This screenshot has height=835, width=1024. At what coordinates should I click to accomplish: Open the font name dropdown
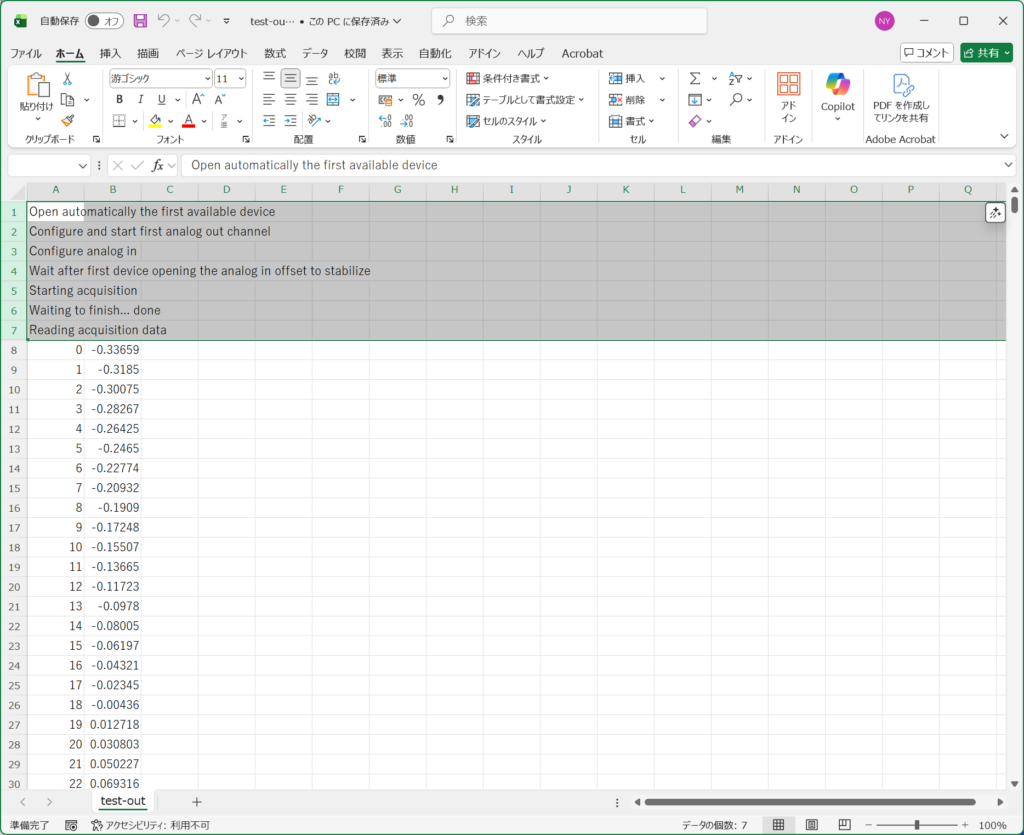pyautogui.click(x=205, y=78)
